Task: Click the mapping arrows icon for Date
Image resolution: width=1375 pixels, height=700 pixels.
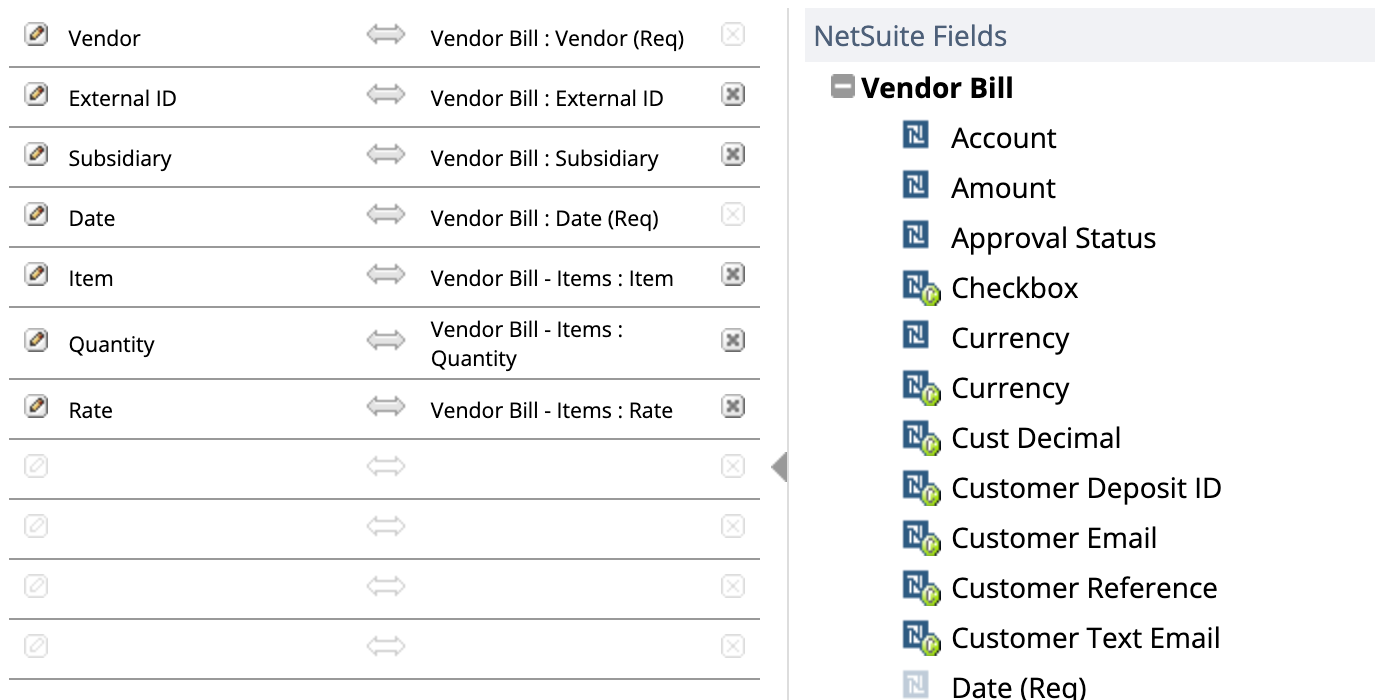Action: pos(385,215)
